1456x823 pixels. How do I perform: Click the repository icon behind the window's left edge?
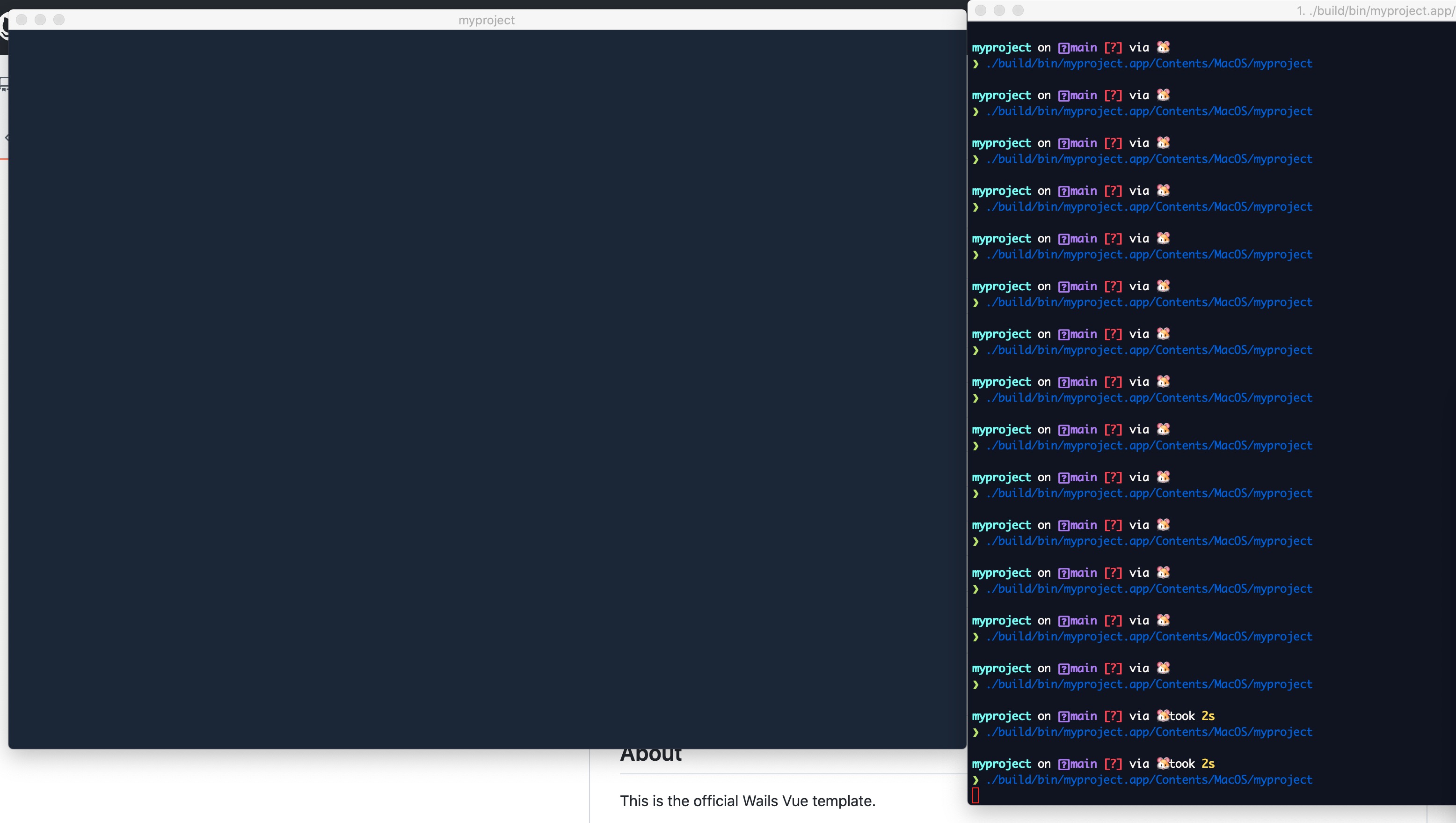(x=3, y=85)
